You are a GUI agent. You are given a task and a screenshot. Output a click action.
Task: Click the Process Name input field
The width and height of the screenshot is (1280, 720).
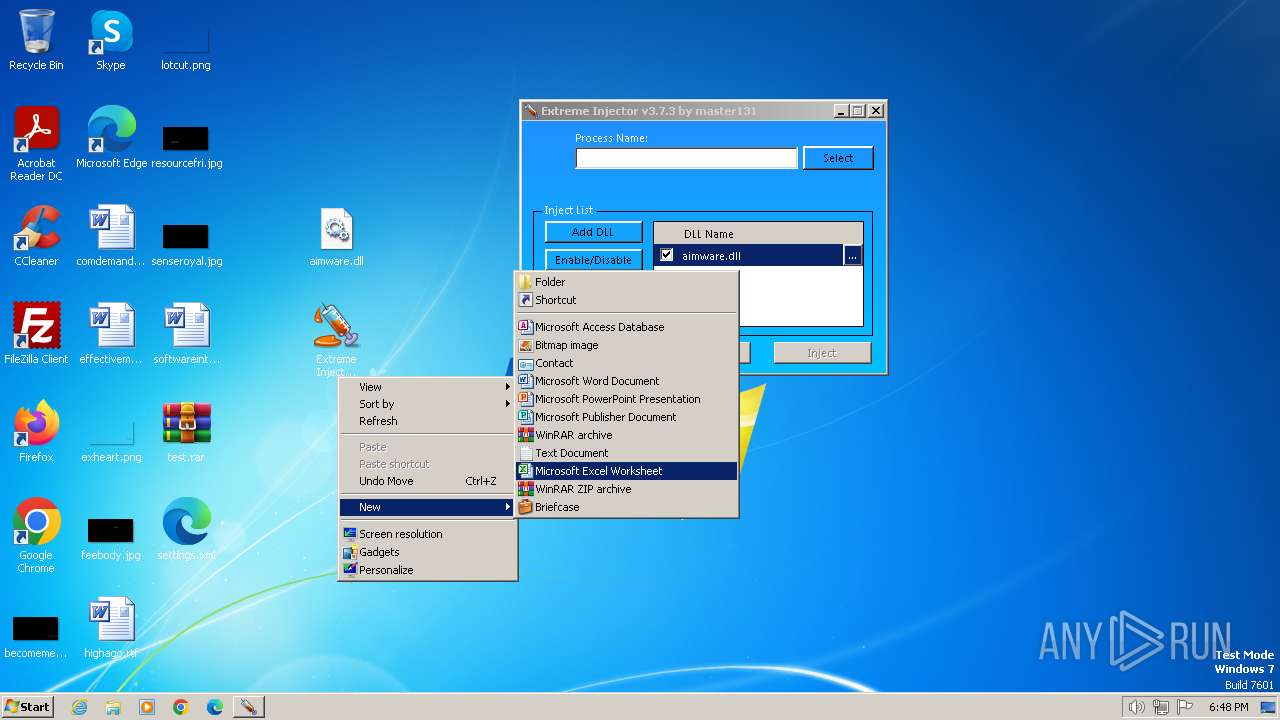click(x=686, y=158)
